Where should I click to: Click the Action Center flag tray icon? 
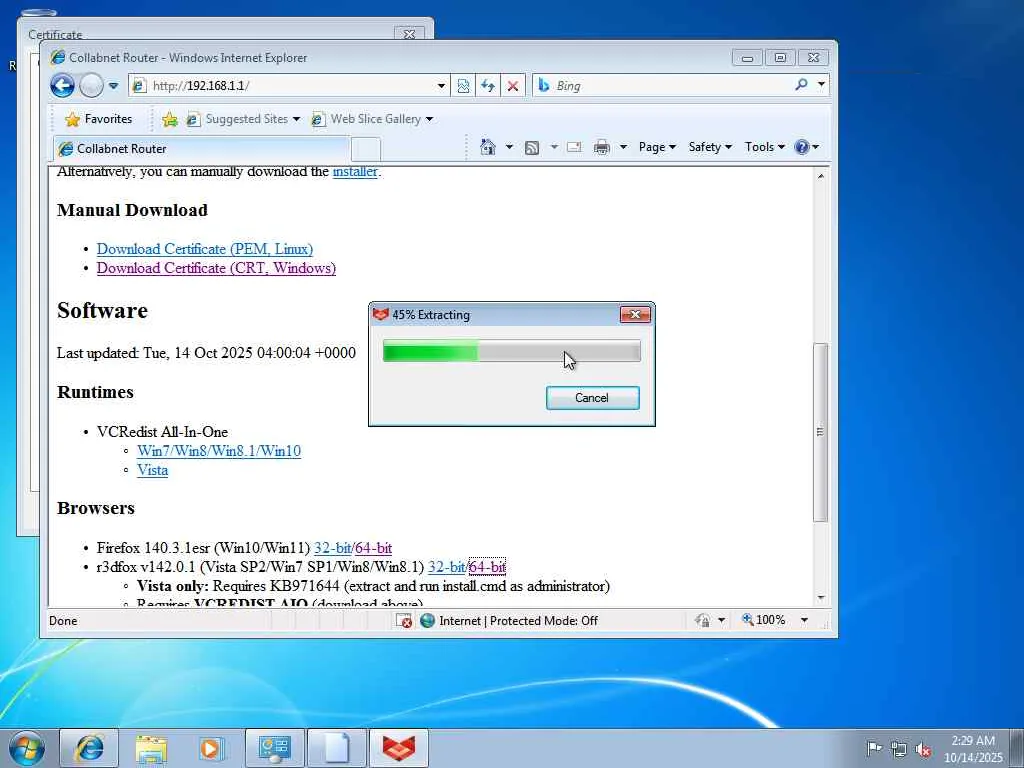click(x=874, y=748)
